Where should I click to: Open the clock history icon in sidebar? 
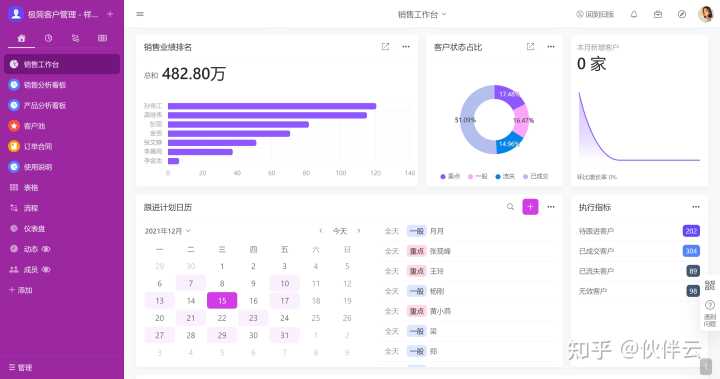point(48,38)
